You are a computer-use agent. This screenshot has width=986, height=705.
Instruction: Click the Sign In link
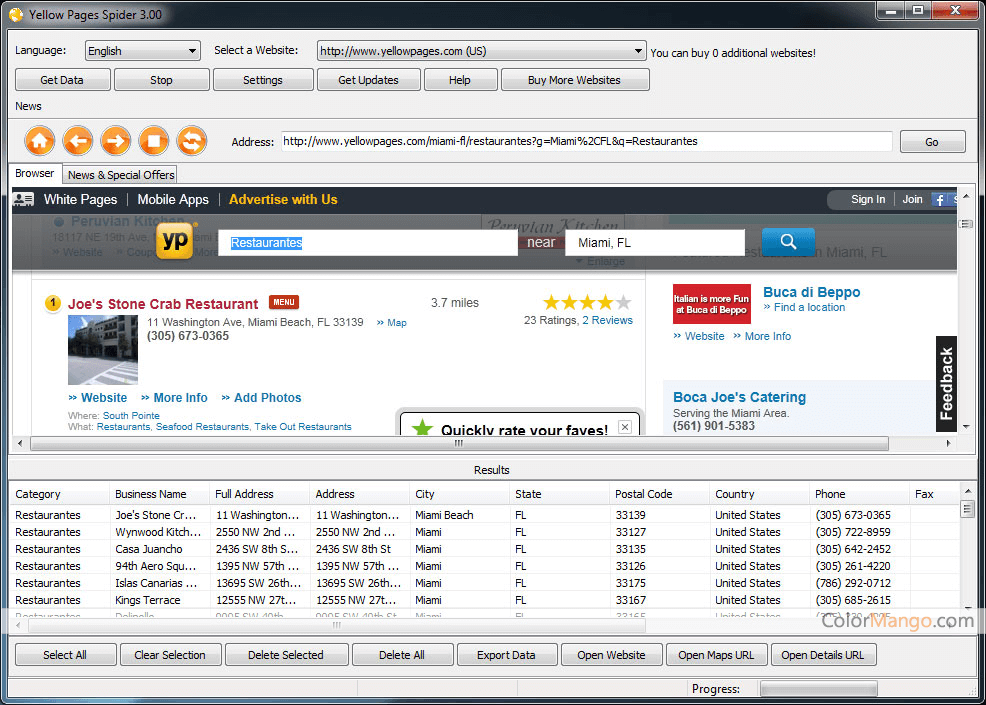click(868, 199)
